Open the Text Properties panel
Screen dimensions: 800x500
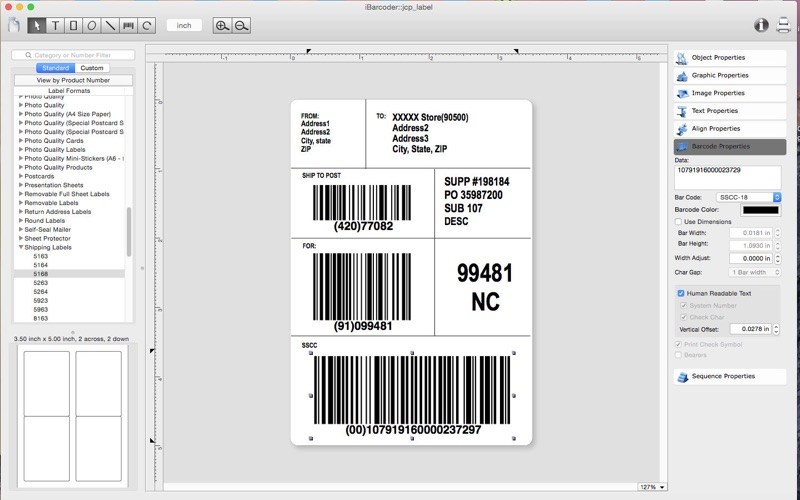pos(730,111)
